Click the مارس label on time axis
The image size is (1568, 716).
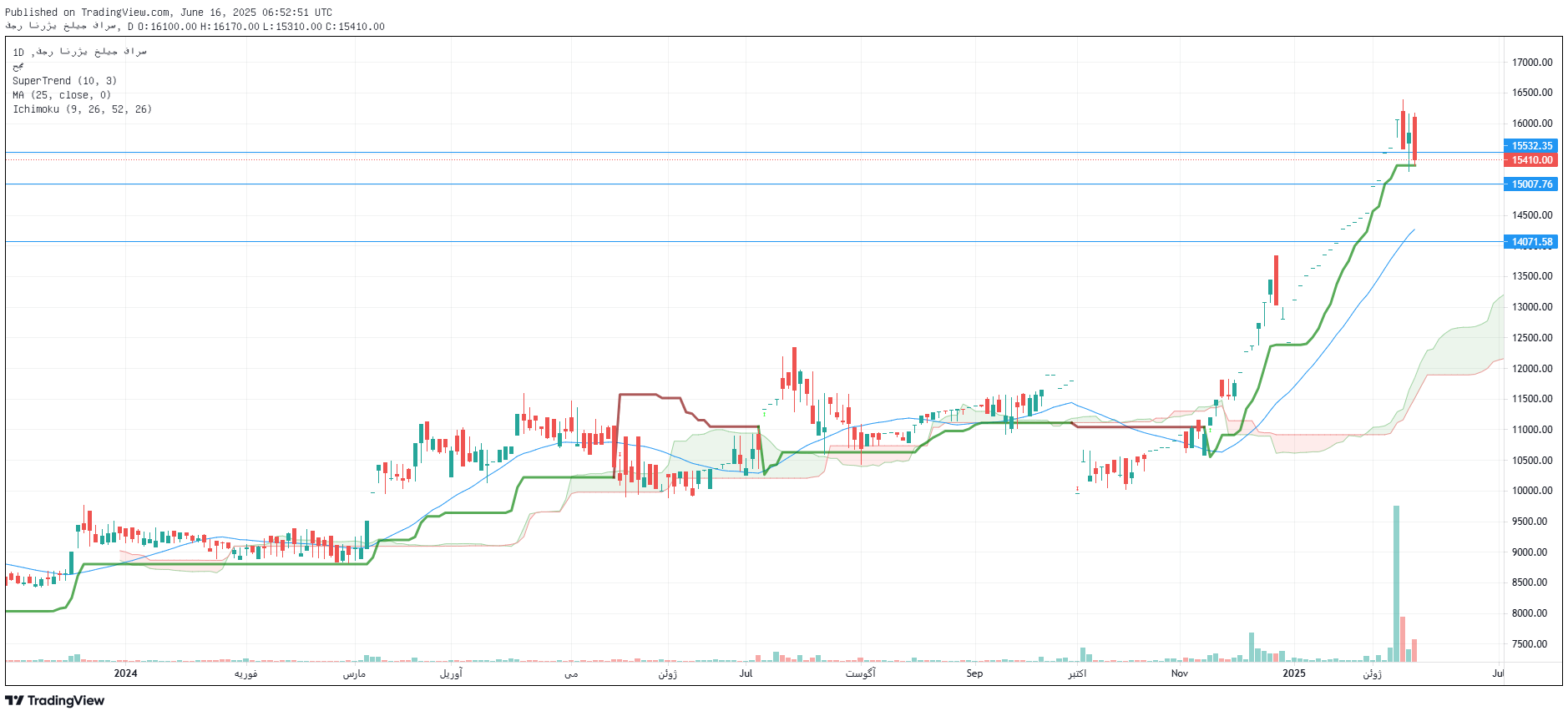(354, 673)
